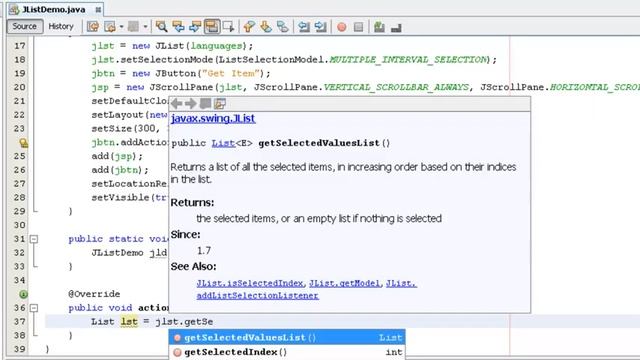Click the lightbulb hint on line 24
Viewport: 640px width, 360px height.
pos(24,143)
